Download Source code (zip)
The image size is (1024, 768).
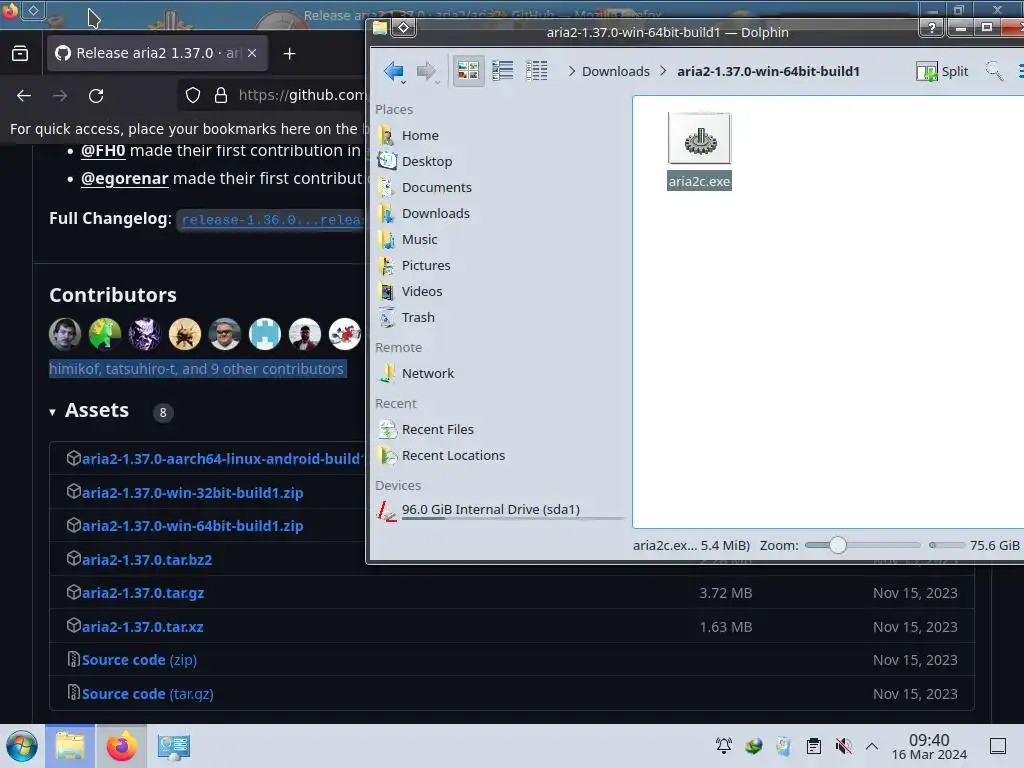[139, 660]
